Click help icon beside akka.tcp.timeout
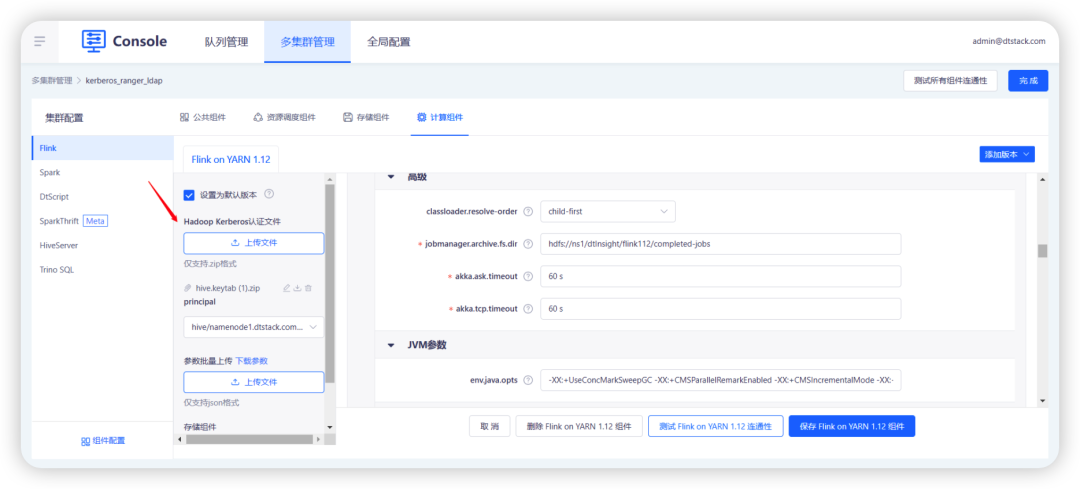The width and height of the screenshot is (1080, 489). [x=528, y=309]
